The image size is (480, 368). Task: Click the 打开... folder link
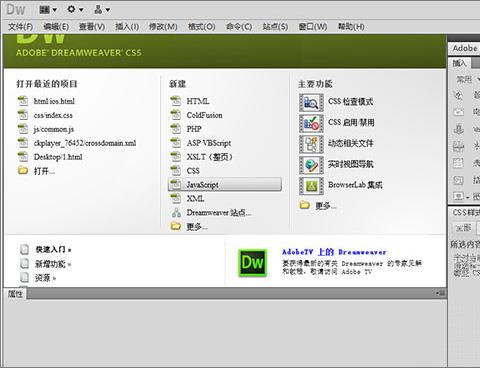pyautogui.click(x=44, y=171)
